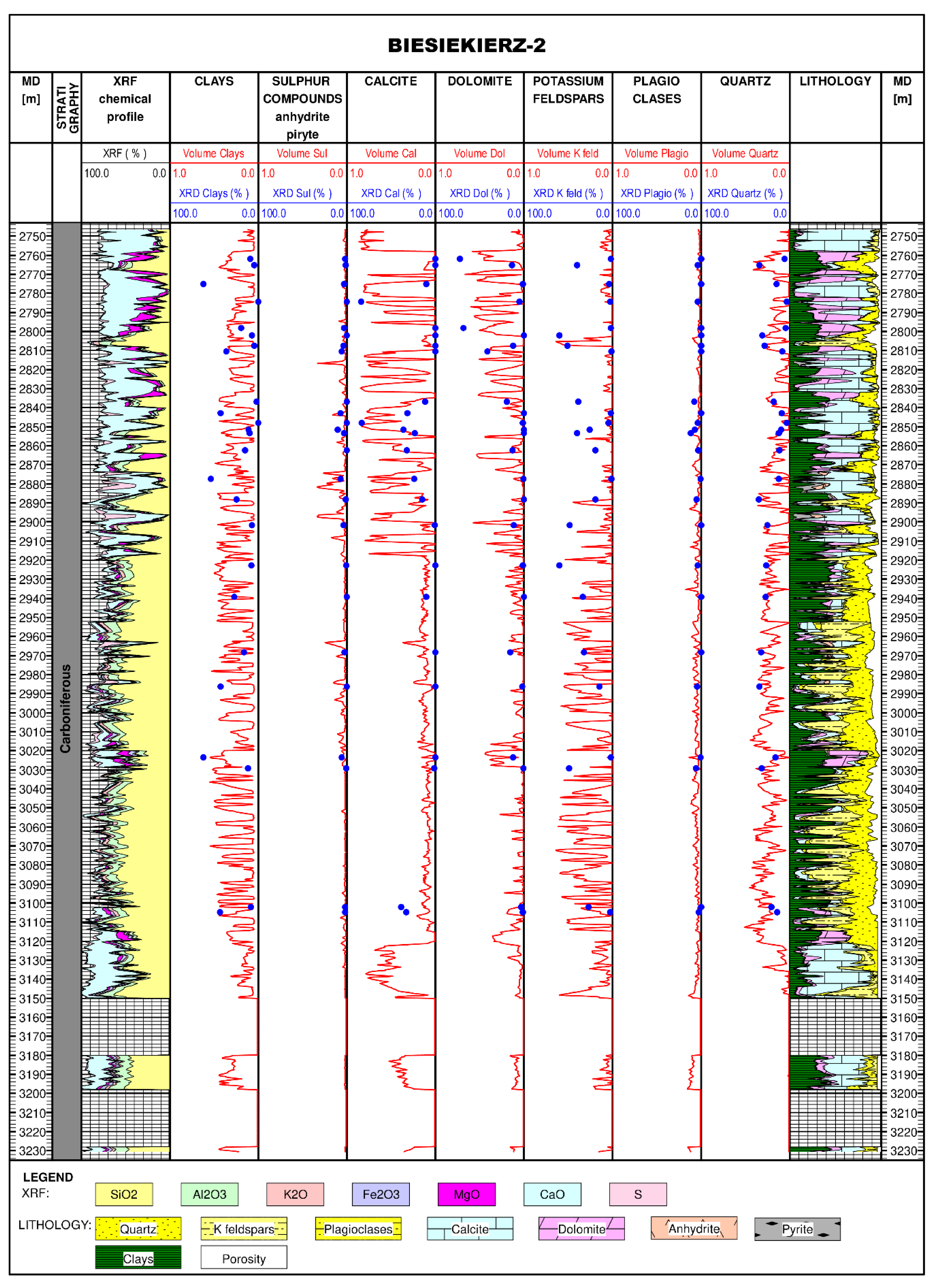The height and width of the screenshot is (1288, 936).
Task: Select the QUARTZ column header
Action: (746, 81)
